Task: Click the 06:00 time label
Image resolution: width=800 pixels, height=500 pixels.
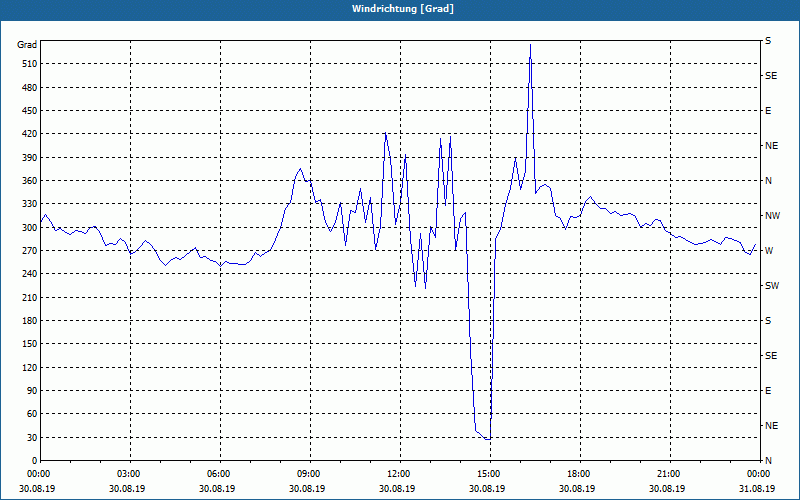Action: pos(217,474)
